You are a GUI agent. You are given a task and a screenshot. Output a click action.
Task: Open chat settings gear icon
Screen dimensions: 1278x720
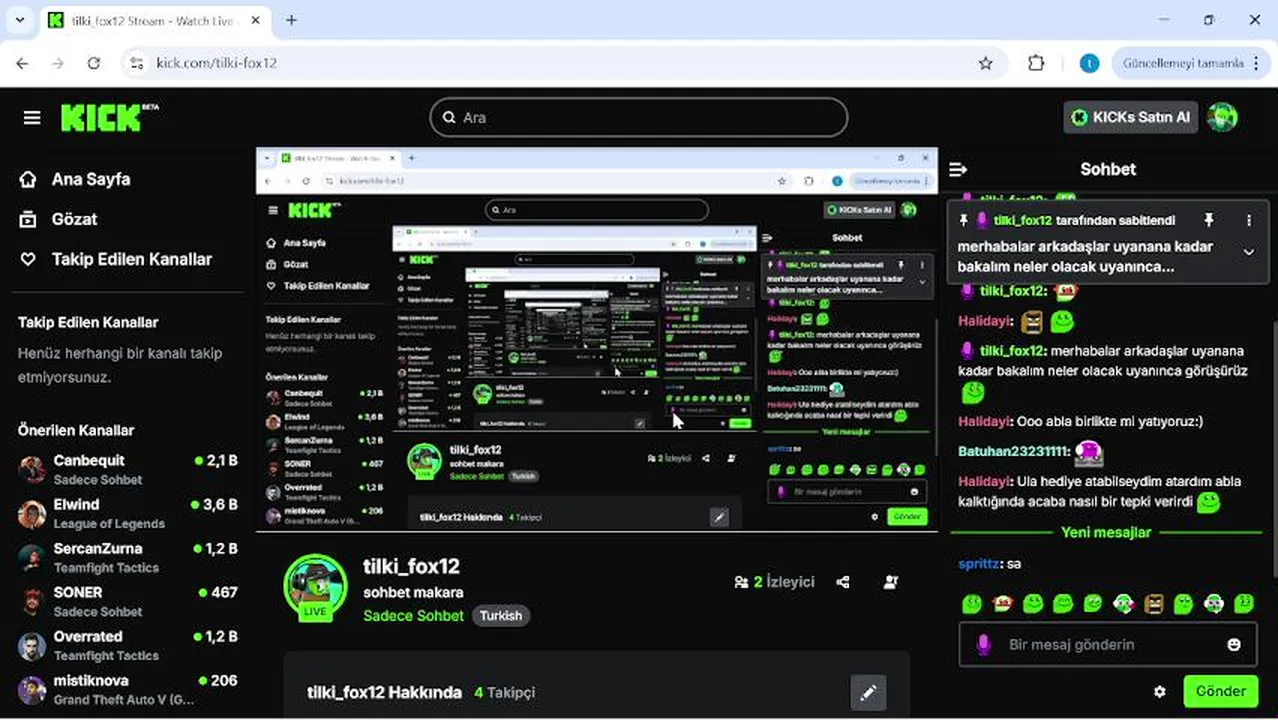[1160, 691]
